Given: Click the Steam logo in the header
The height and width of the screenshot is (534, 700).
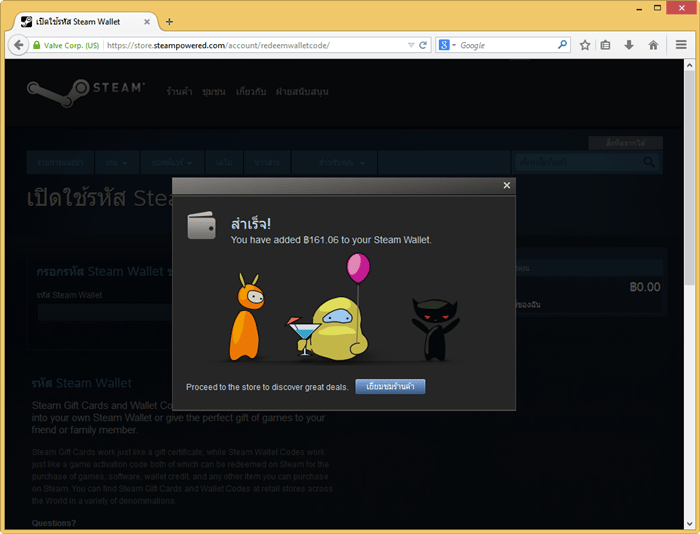Looking at the screenshot, I should click(86, 92).
